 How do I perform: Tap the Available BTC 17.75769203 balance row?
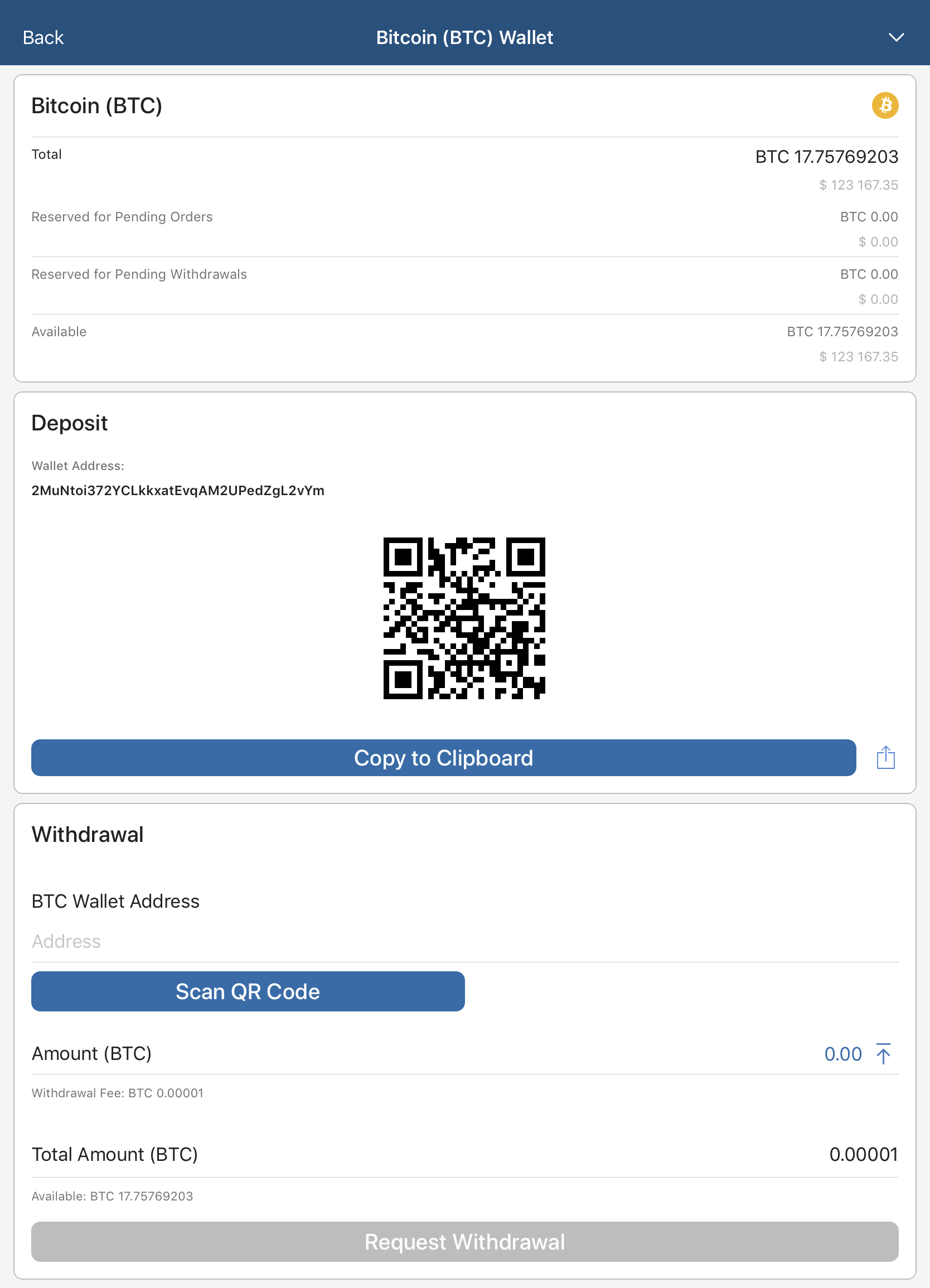[465, 343]
